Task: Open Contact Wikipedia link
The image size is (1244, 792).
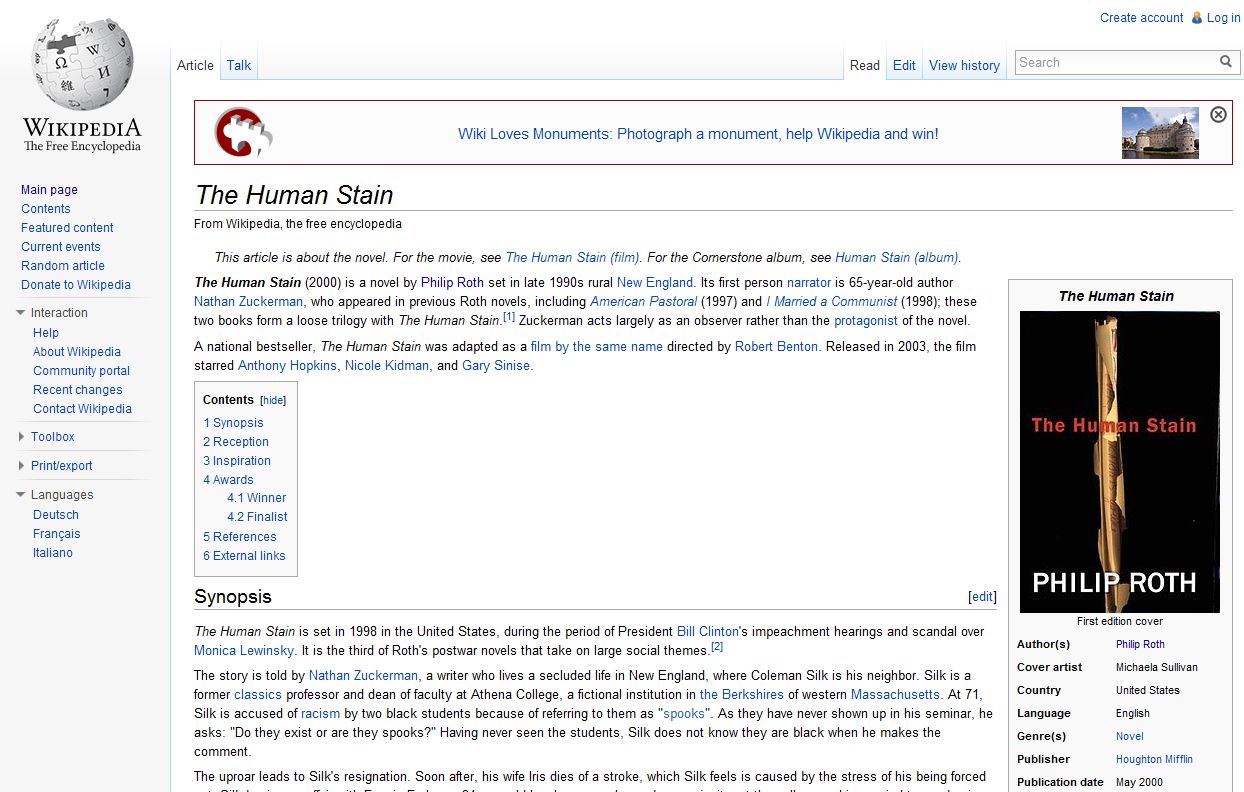Action: (82, 409)
